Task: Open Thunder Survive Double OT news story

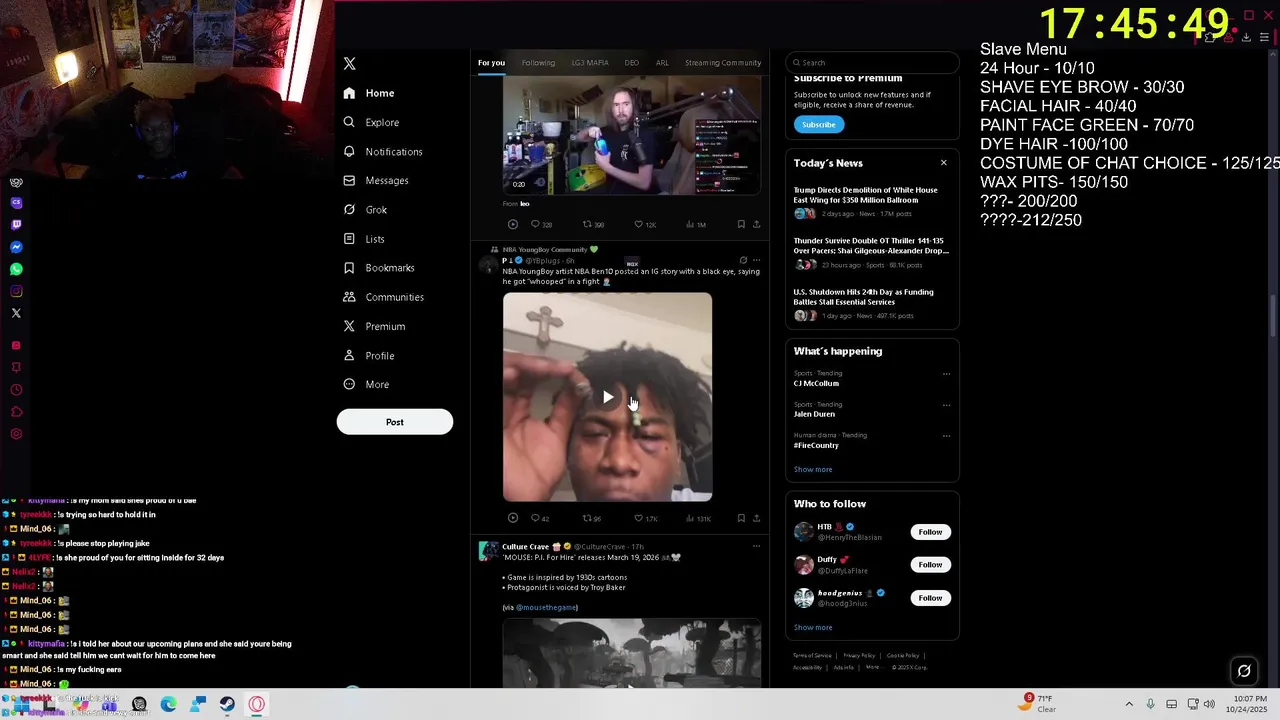Action: (x=872, y=252)
